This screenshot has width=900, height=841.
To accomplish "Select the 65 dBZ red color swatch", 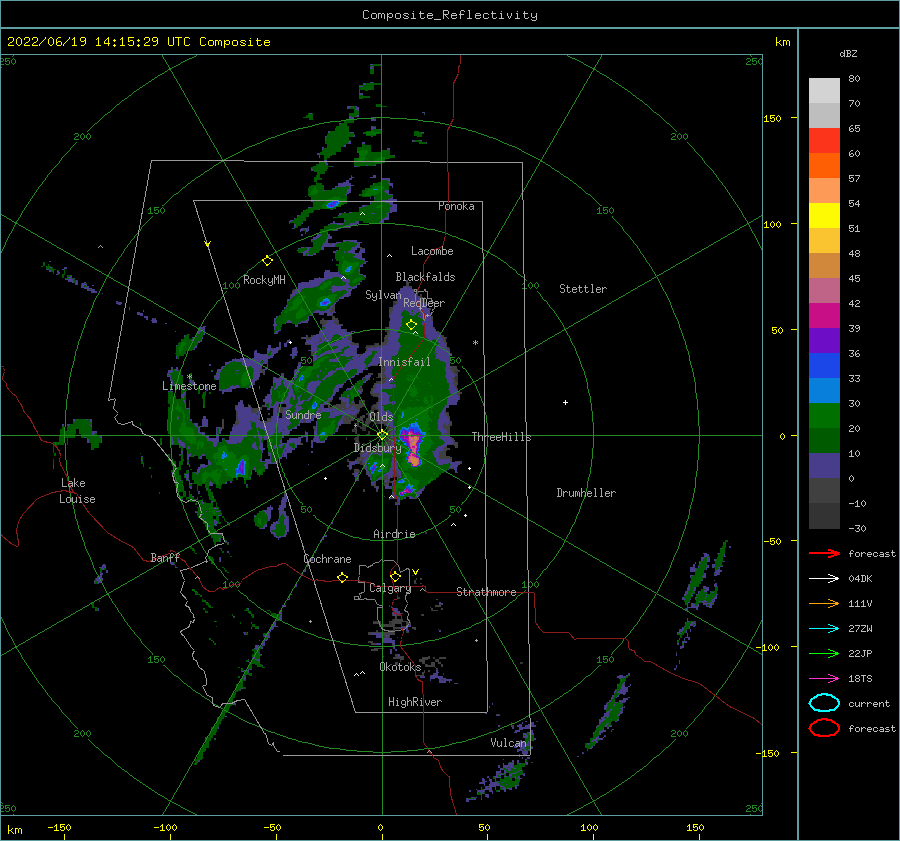I will click(824, 141).
